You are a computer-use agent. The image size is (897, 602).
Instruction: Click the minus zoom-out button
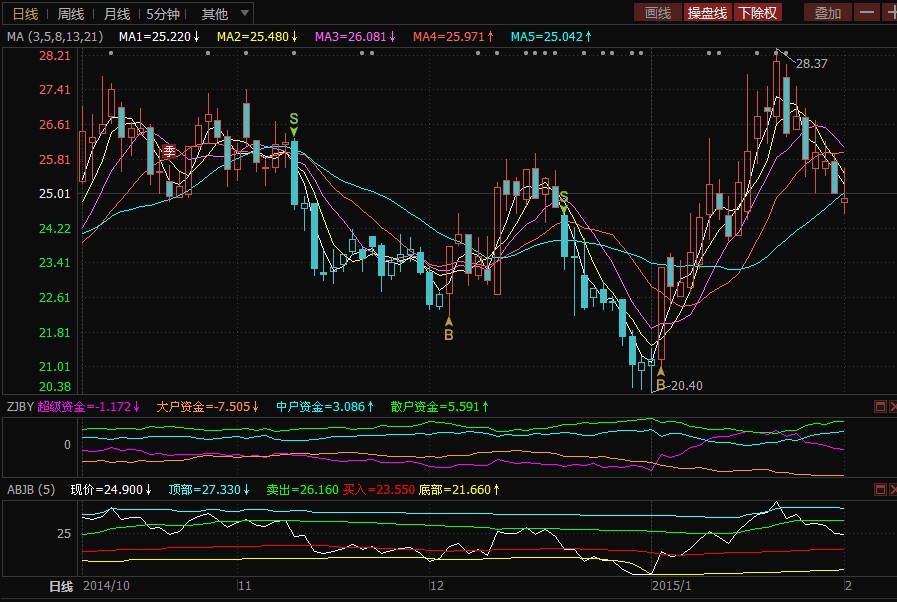coord(866,13)
